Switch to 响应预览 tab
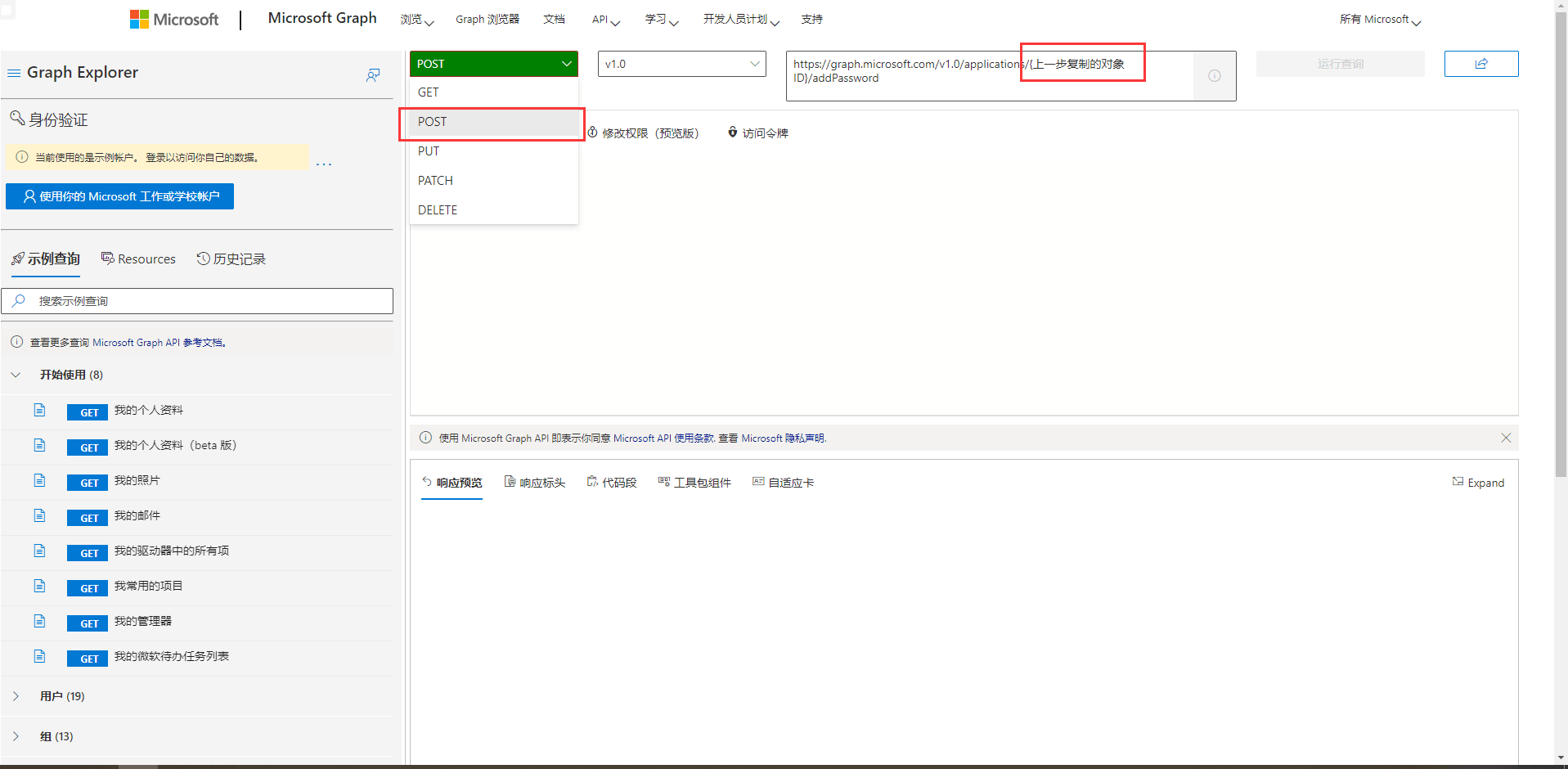This screenshot has height=769, width=1568. (x=452, y=483)
